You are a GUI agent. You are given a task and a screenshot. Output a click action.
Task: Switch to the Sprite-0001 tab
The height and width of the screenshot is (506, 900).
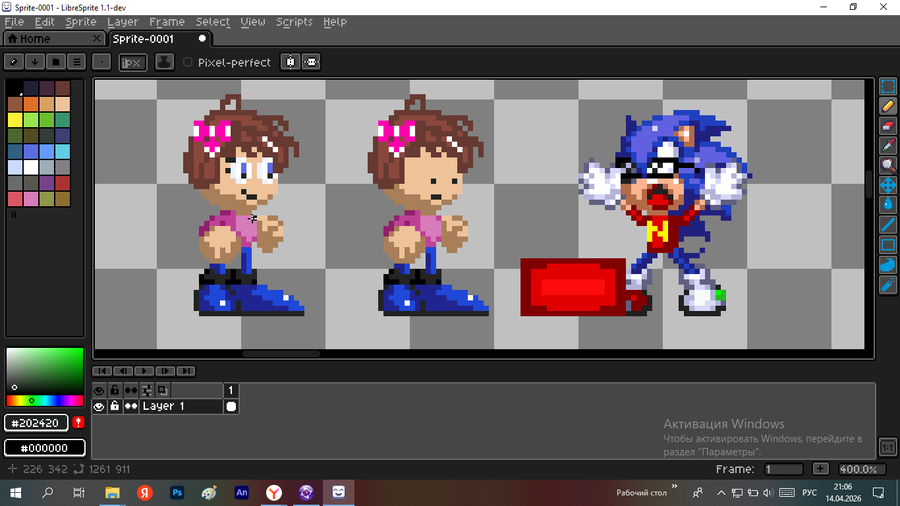coord(159,38)
